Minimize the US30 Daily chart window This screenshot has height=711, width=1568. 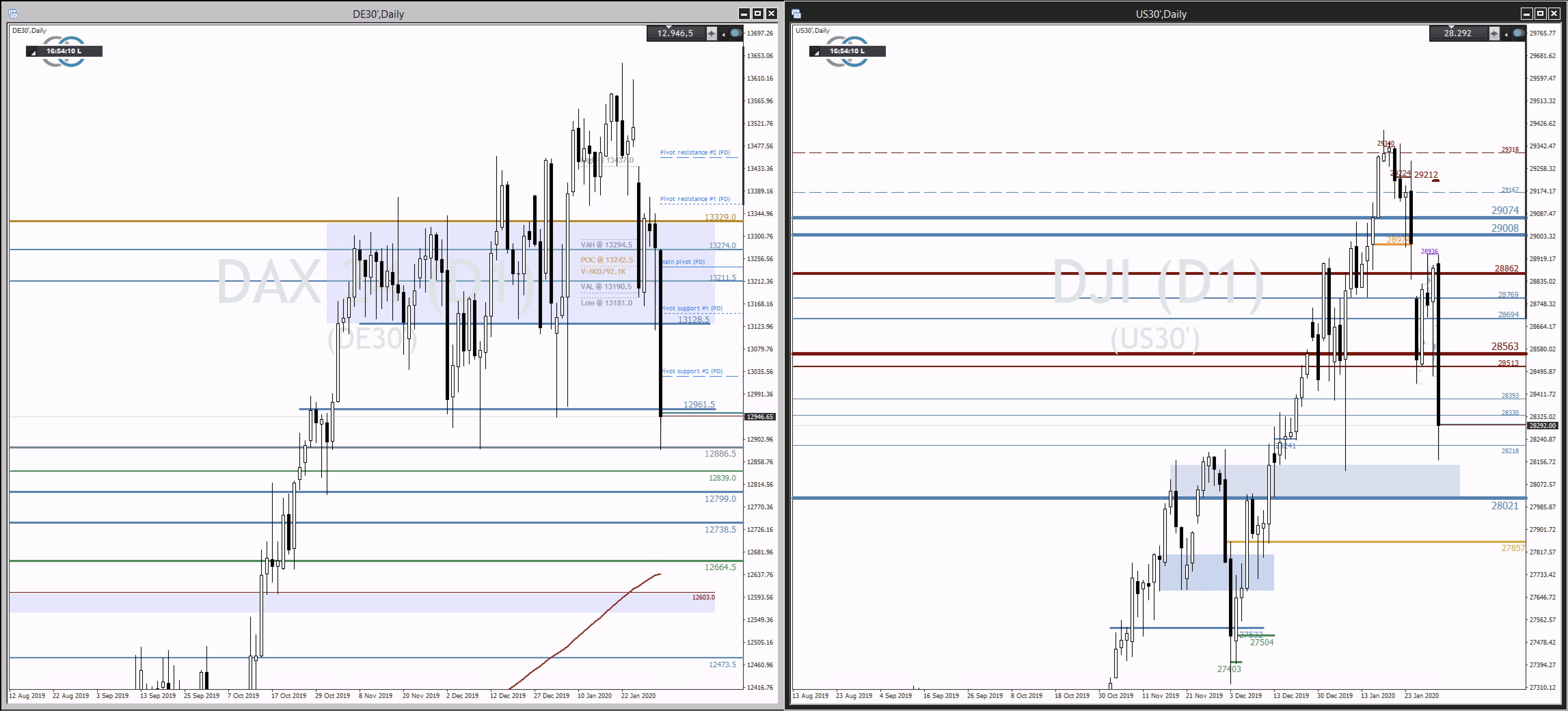(x=1527, y=13)
